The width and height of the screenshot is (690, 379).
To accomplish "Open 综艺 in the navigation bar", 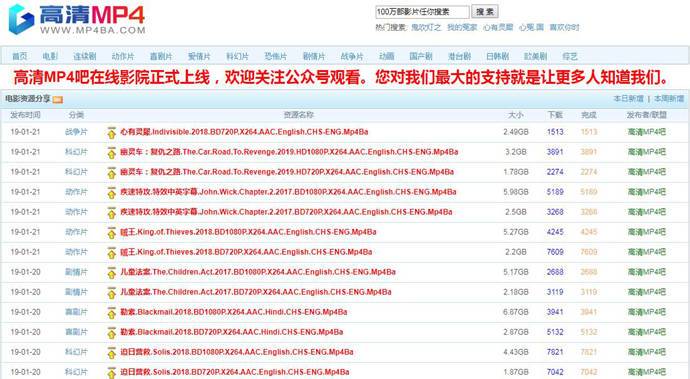I will pos(569,56).
